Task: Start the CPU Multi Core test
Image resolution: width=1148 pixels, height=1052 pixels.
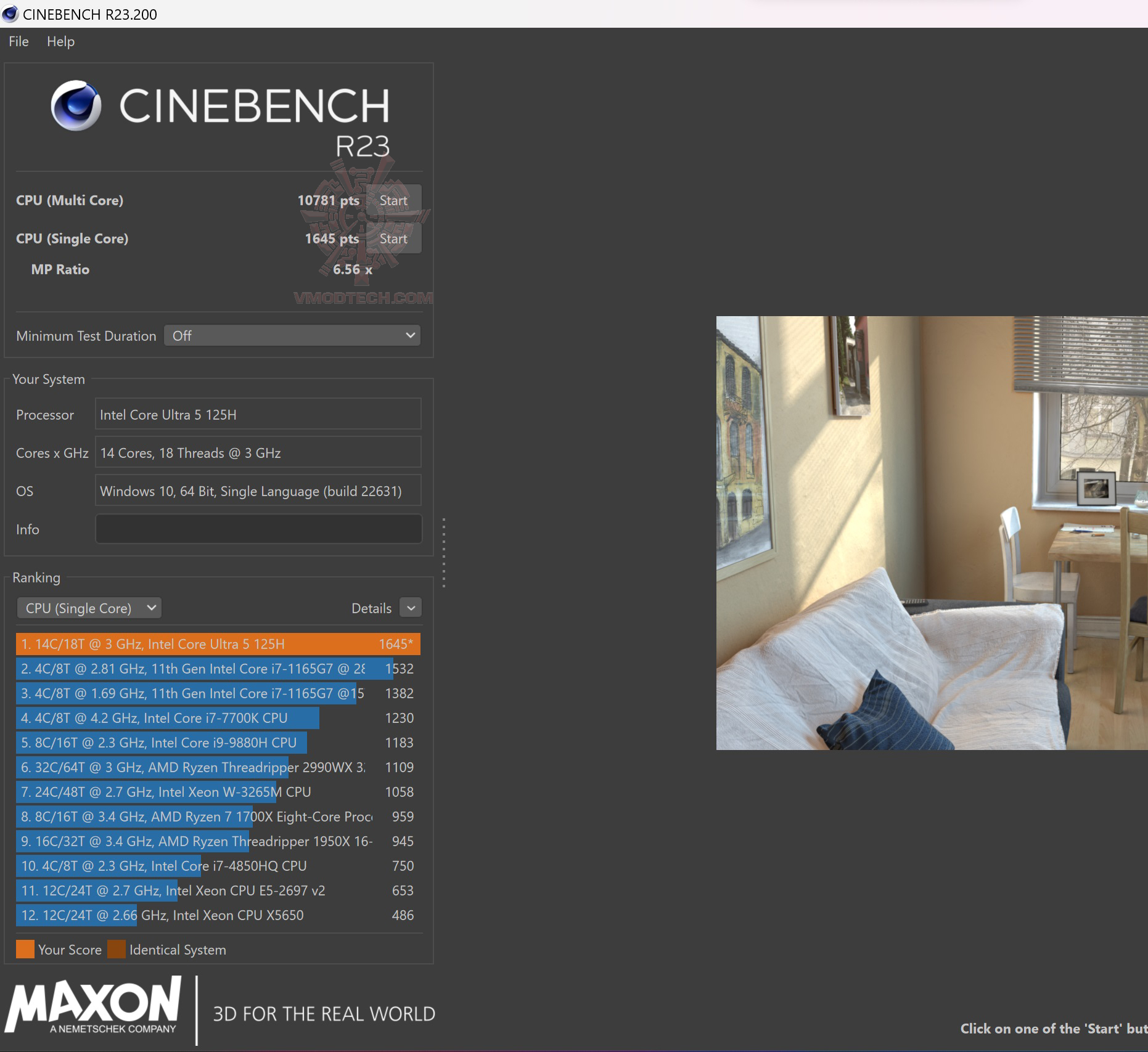Action: pos(393,200)
